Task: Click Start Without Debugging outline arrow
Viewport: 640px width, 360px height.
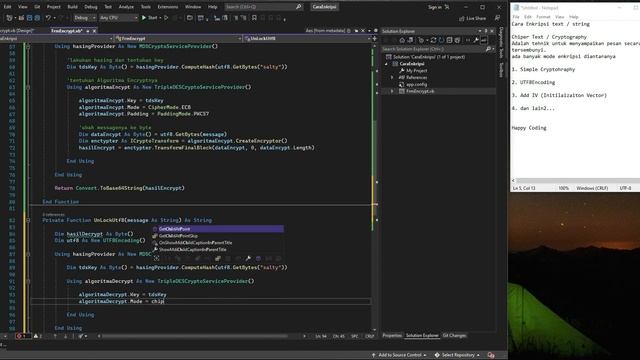Action: click(166, 18)
